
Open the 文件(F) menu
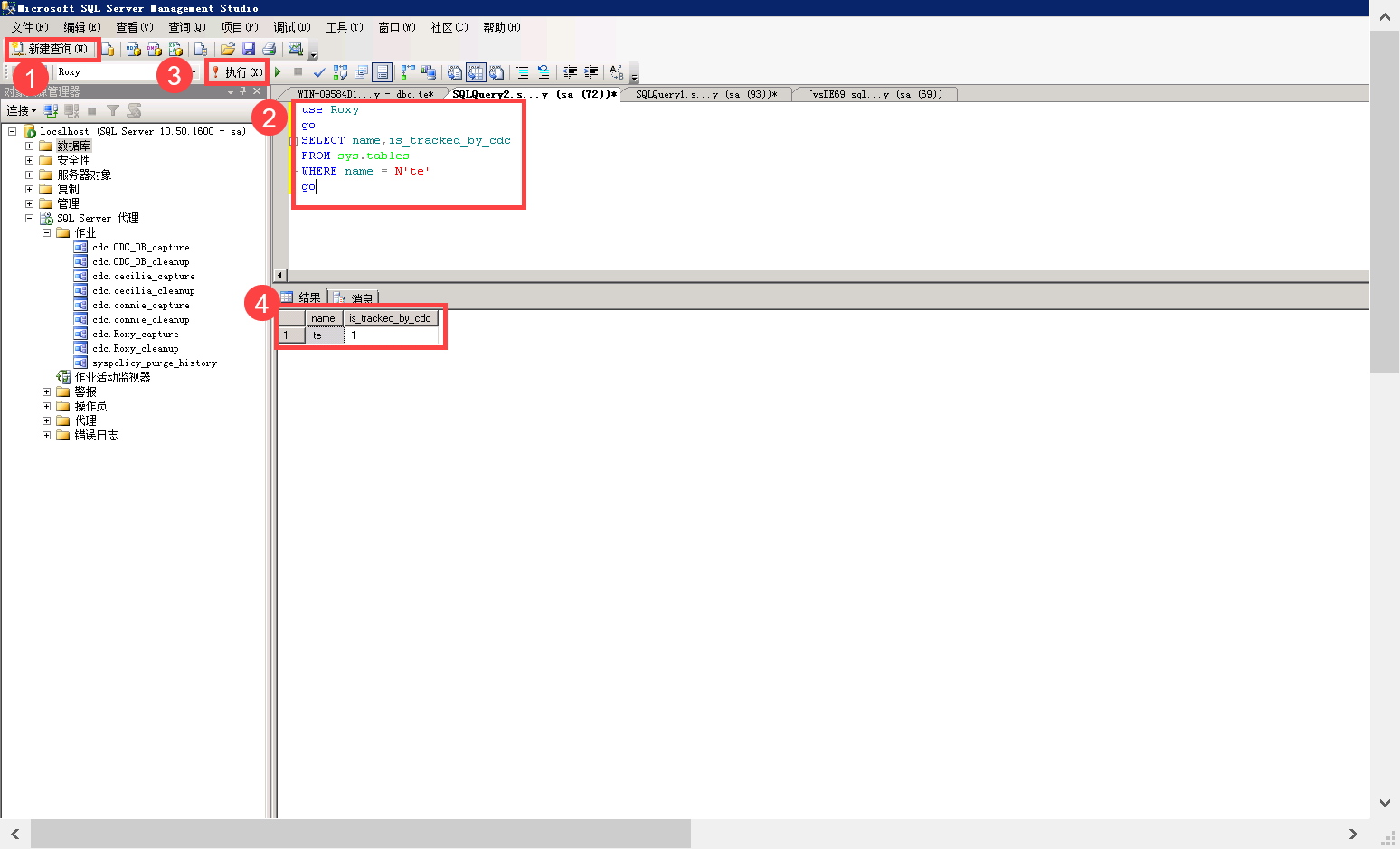click(x=30, y=27)
